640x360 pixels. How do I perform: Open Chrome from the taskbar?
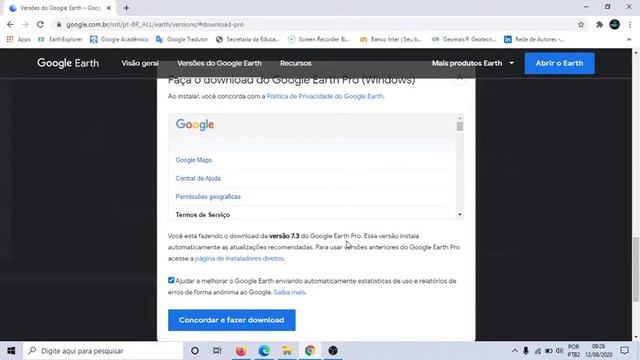tap(310, 351)
